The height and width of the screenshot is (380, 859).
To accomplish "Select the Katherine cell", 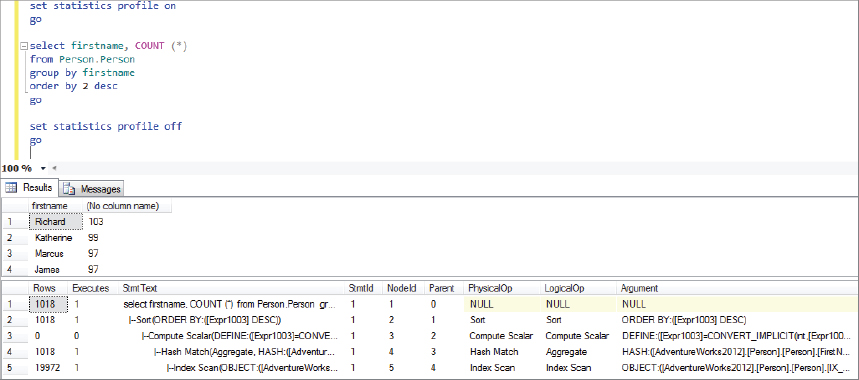I will 55,238.
